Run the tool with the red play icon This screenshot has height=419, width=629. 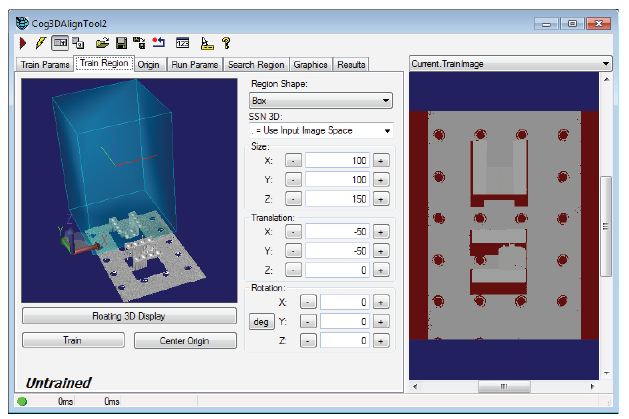pos(23,43)
